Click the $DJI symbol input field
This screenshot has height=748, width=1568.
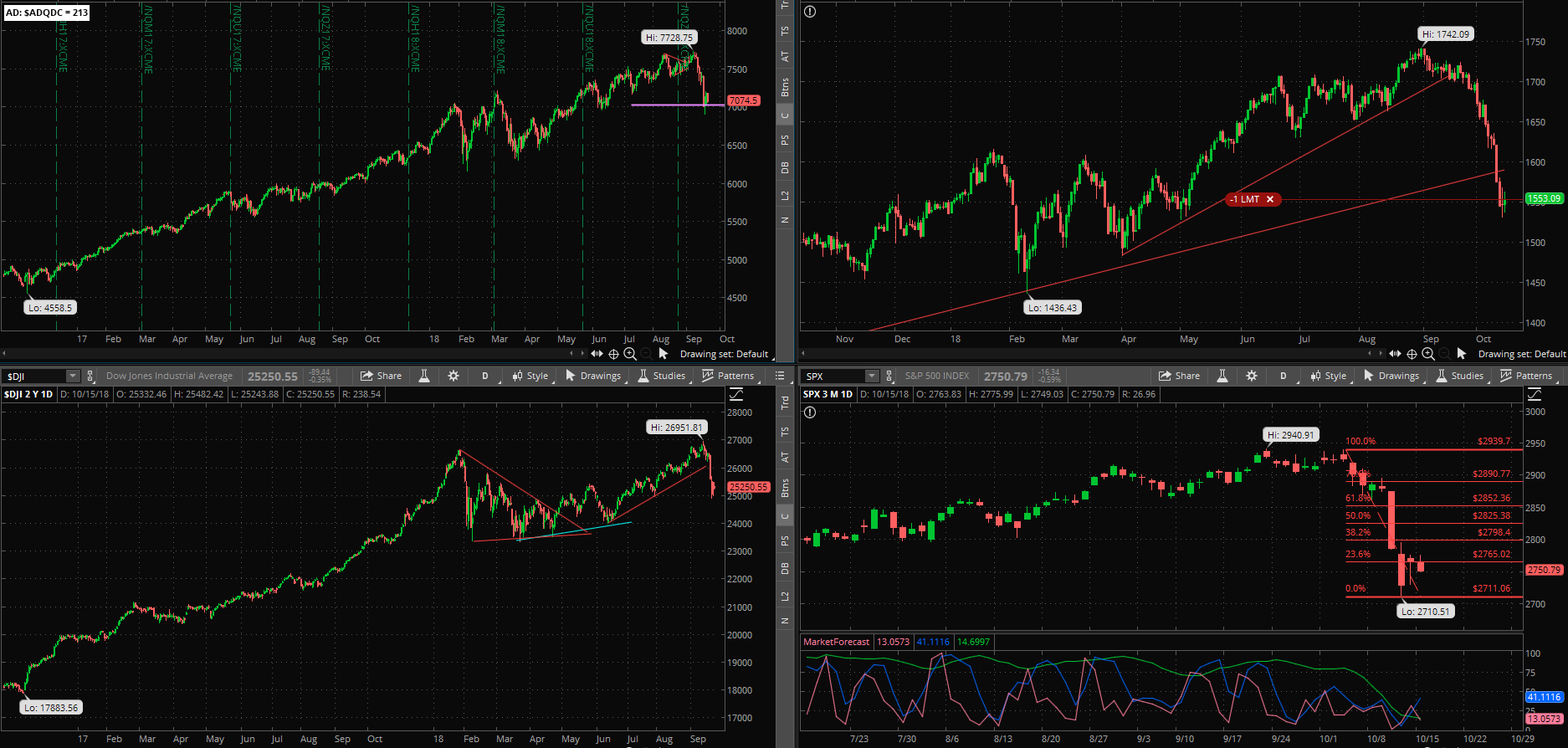pos(34,377)
